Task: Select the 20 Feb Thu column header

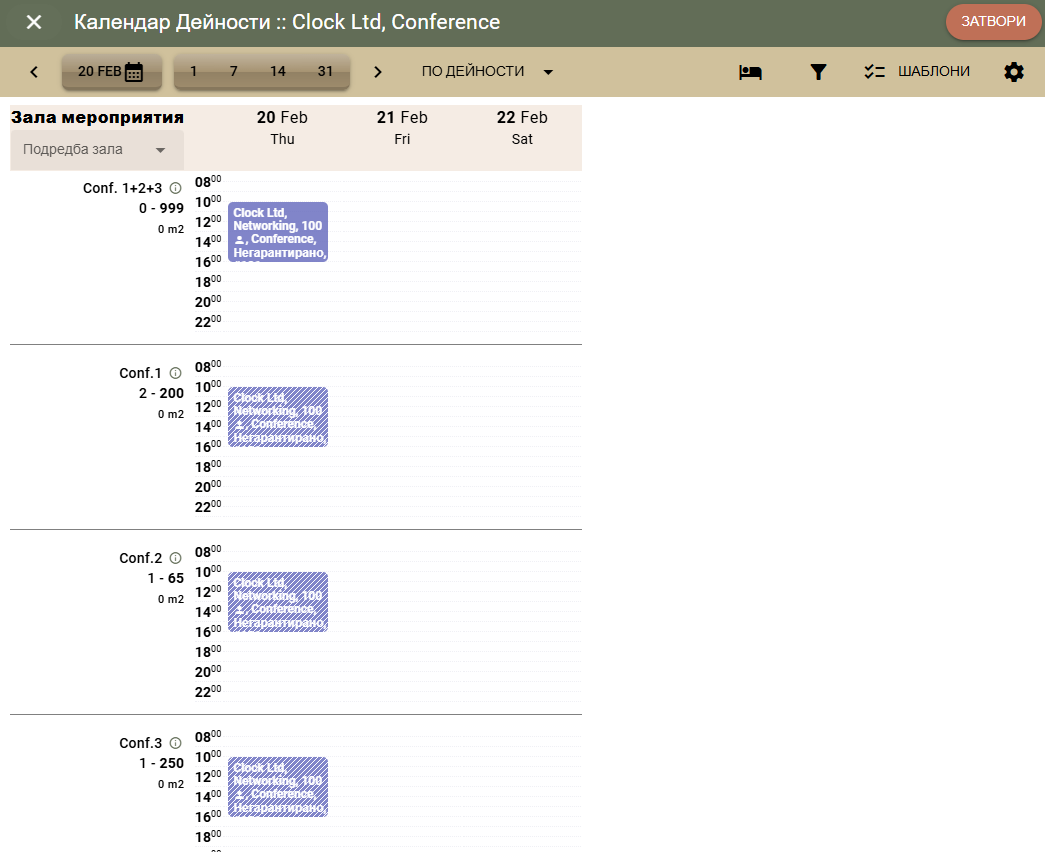Action: [x=282, y=127]
